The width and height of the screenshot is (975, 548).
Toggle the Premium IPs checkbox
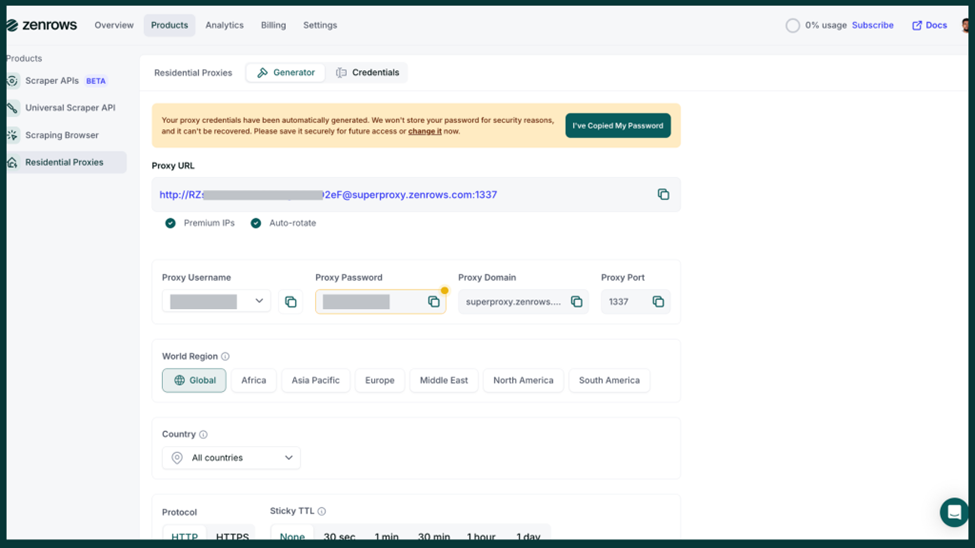tap(170, 223)
